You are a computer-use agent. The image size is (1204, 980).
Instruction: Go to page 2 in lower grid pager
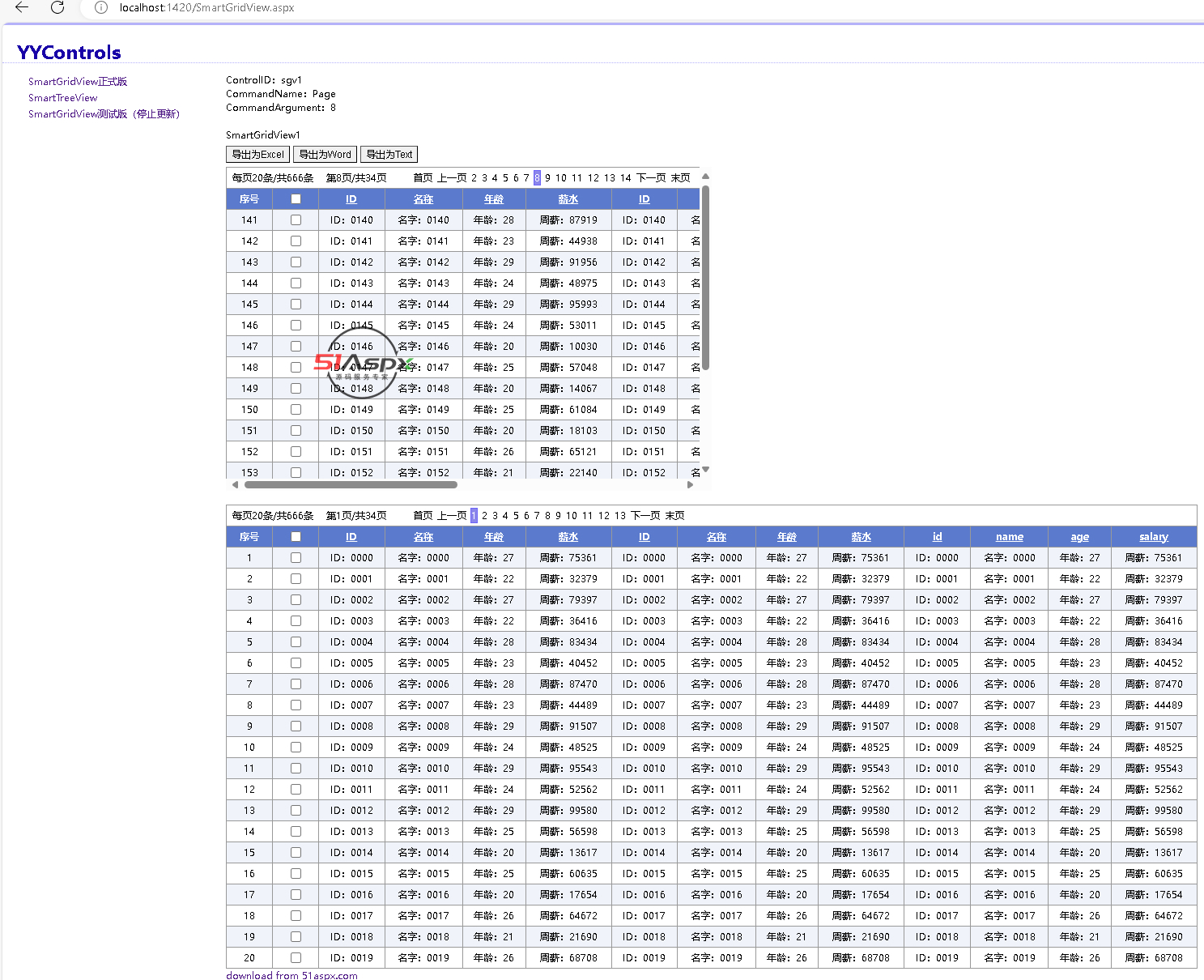[x=485, y=516]
